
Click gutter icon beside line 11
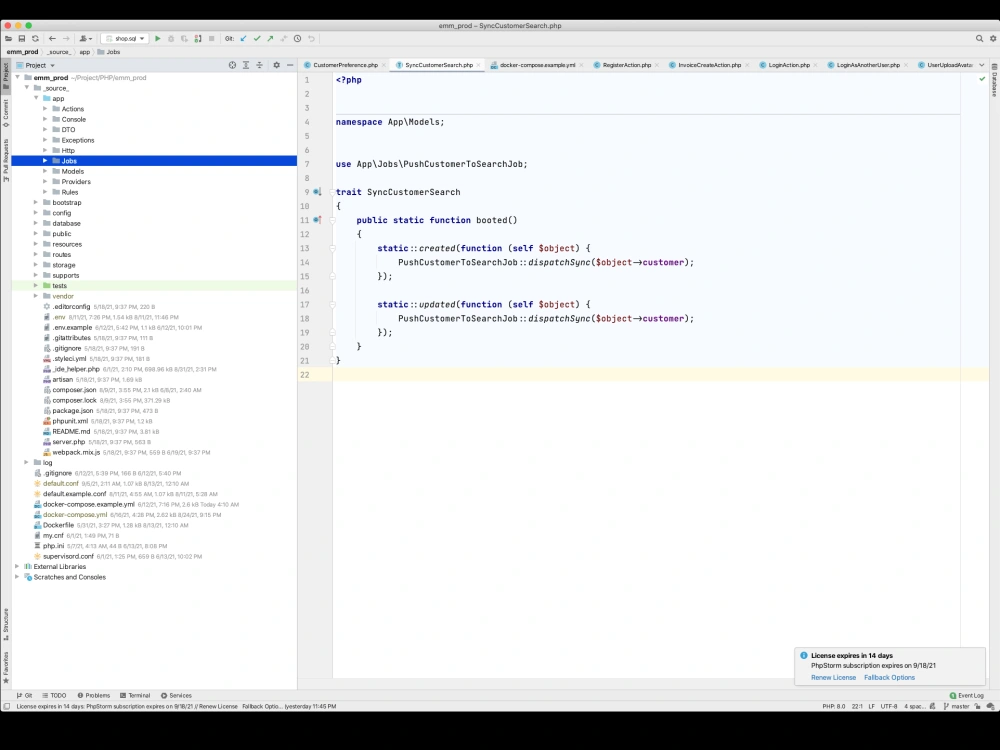coord(317,220)
